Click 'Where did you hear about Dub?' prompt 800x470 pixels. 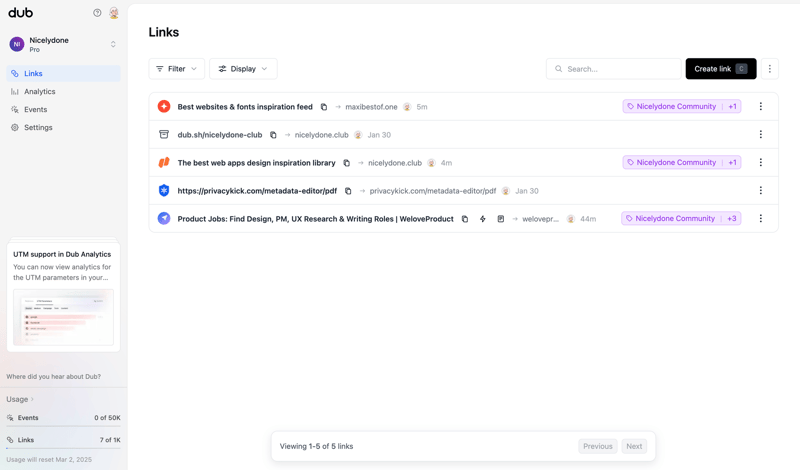tap(54, 377)
